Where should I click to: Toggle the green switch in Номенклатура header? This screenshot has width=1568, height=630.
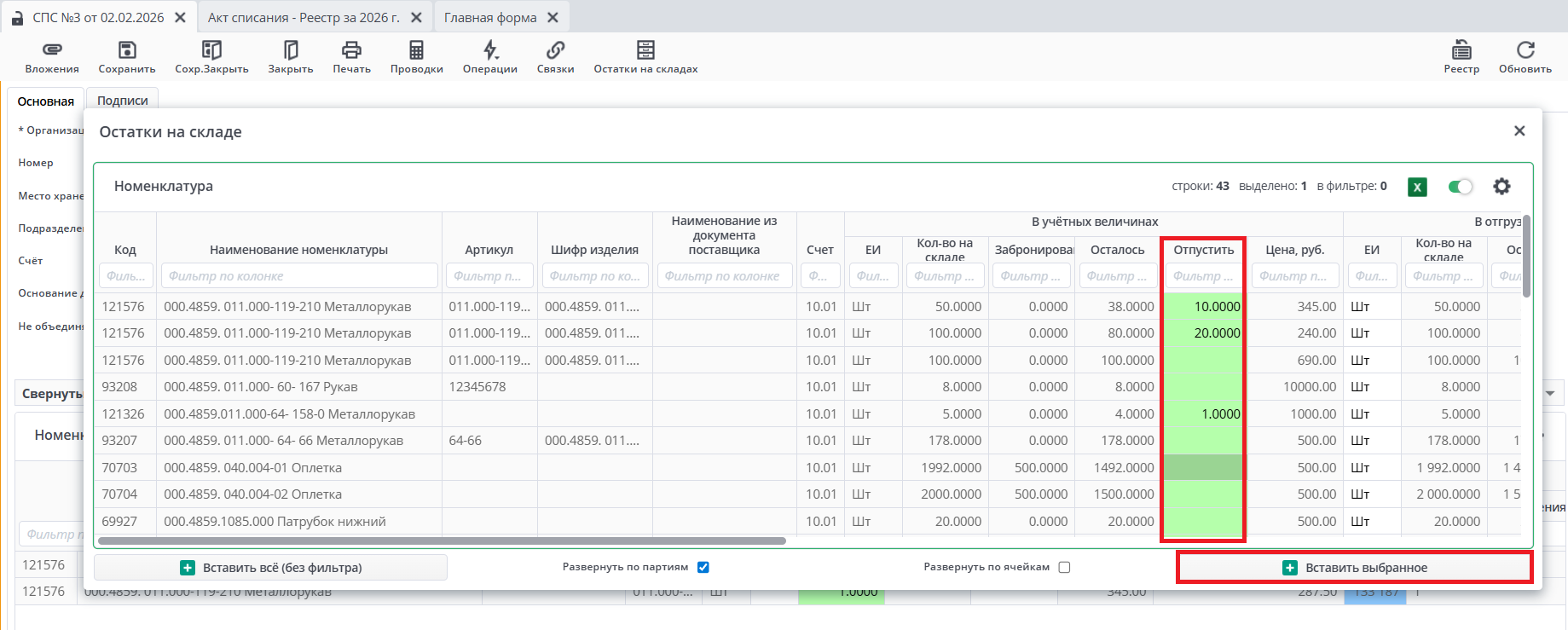(x=1461, y=187)
